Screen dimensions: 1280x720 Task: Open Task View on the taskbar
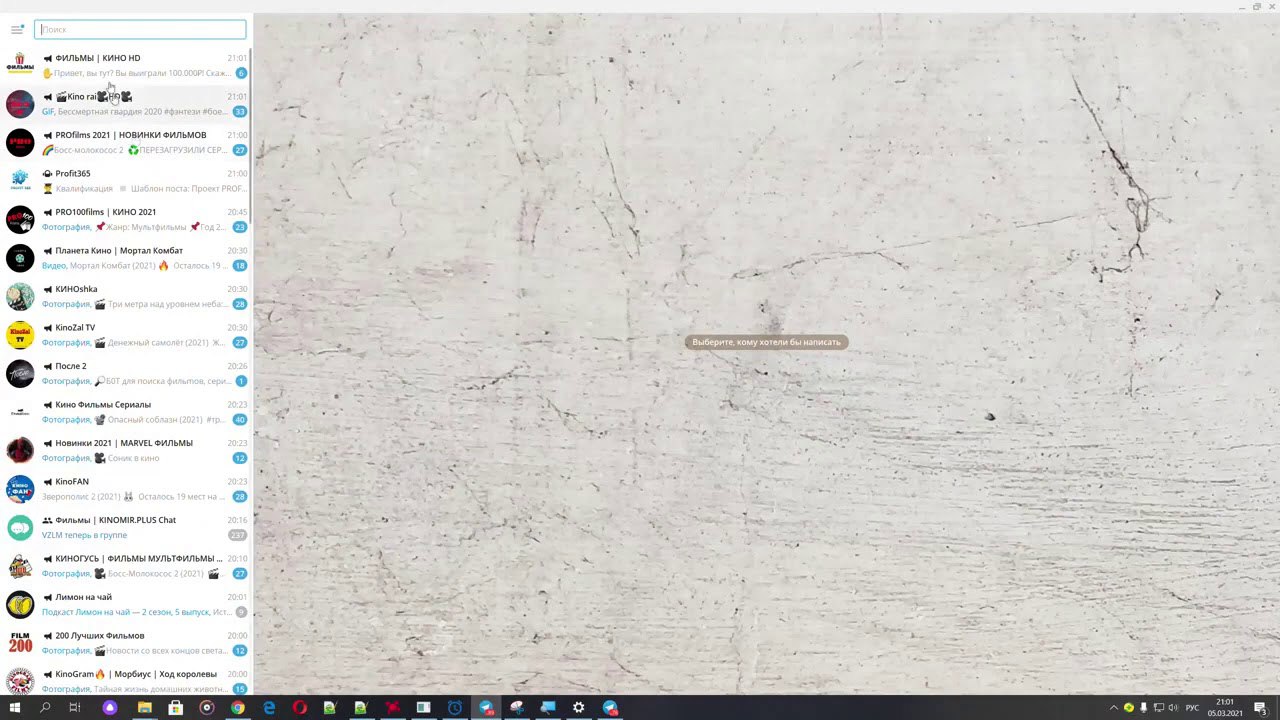click(x=74, y=708)
